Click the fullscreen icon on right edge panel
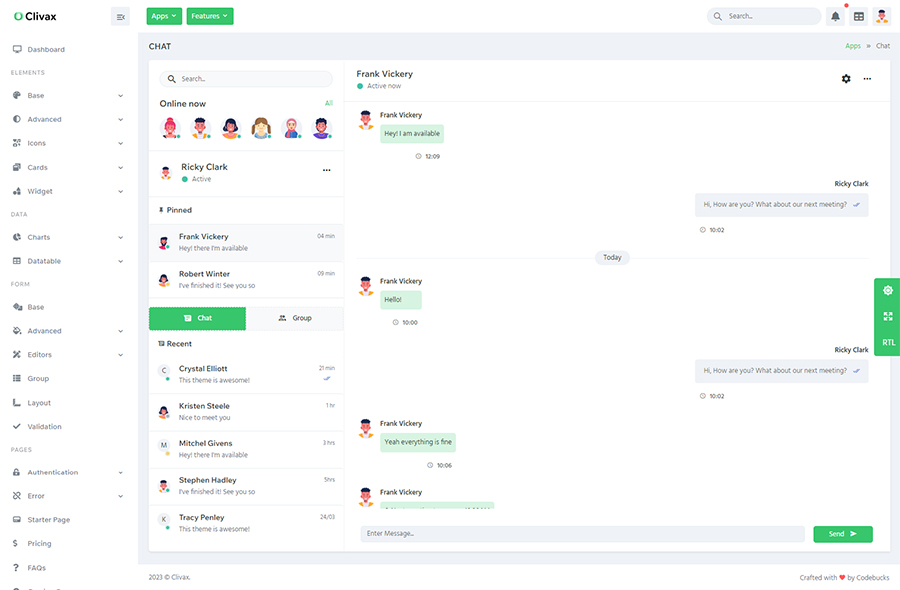This screenshot has height=590, width=900. [x=887, y=316]
